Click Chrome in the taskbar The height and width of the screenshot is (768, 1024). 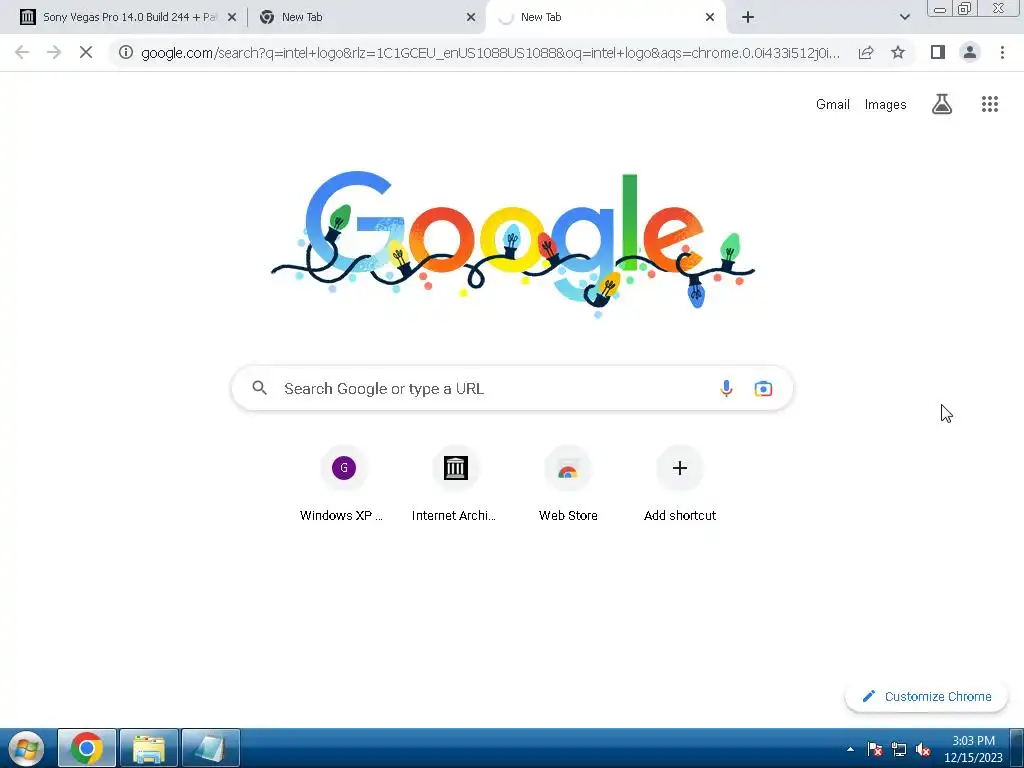(x=87, y=748)
